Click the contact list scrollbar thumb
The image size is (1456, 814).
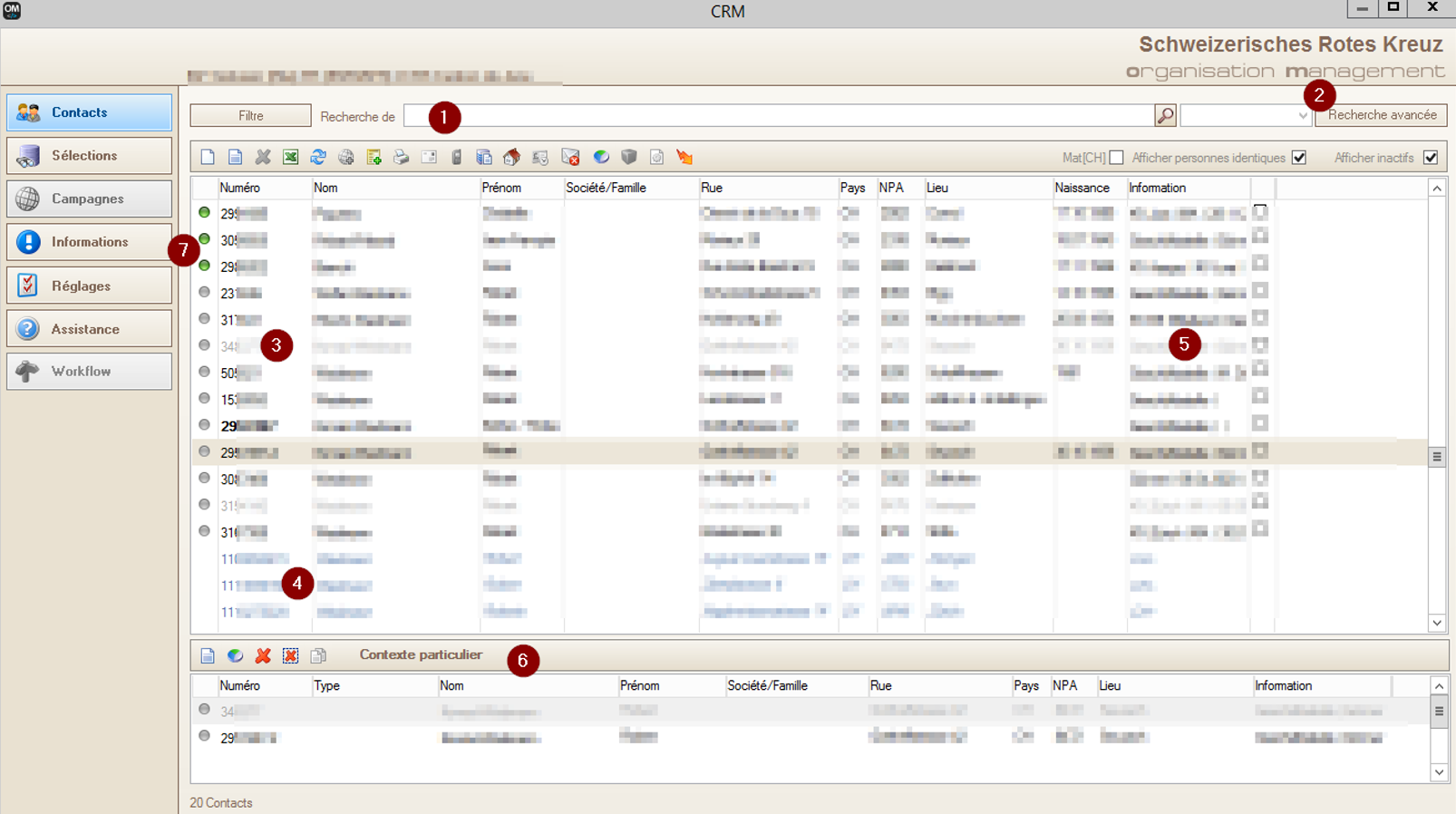coord(1437,457)
